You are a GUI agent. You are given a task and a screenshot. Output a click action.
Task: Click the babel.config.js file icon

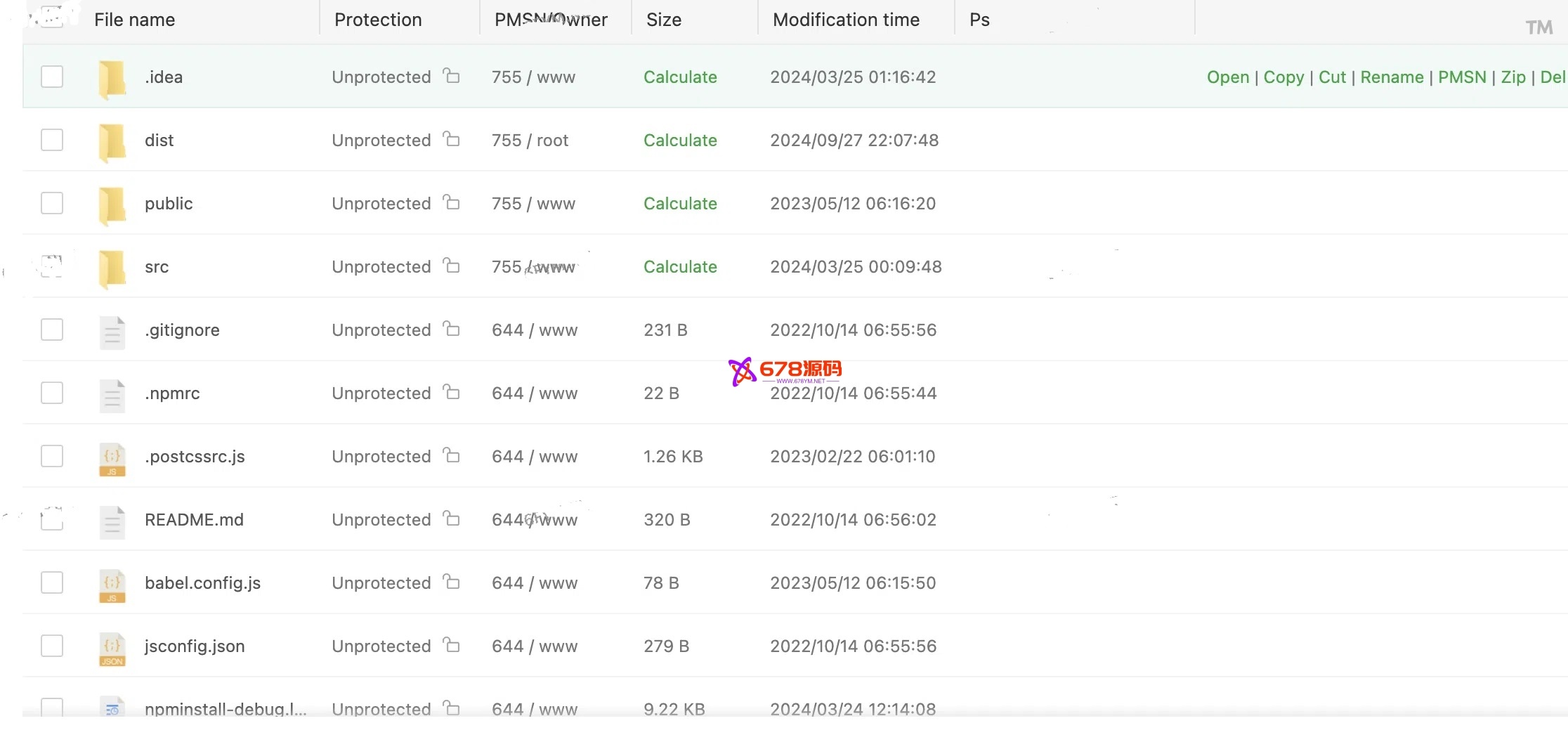pos(112,585)
